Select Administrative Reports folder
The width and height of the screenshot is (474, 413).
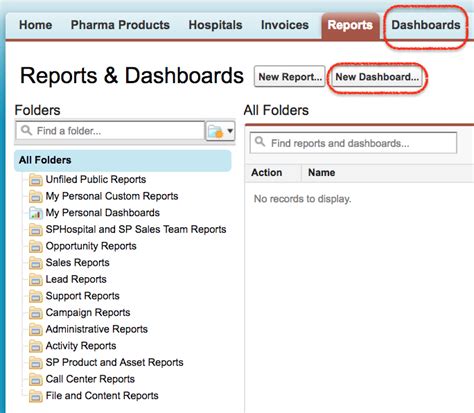96,329
